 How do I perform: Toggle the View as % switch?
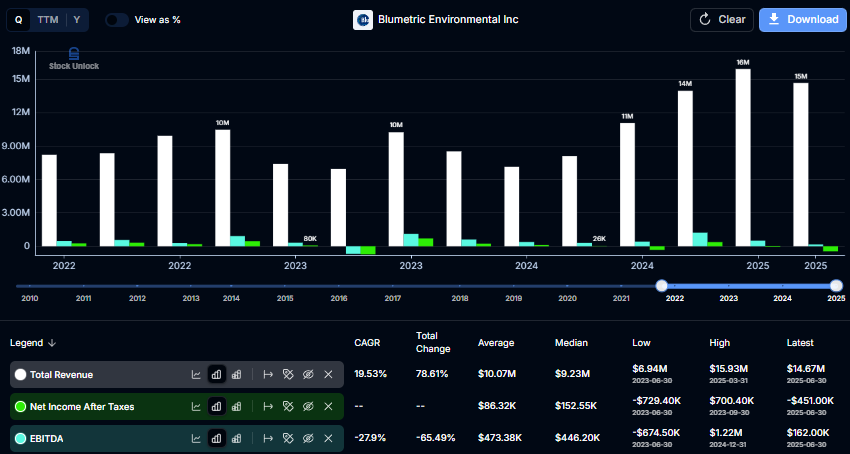click(117, 20)
